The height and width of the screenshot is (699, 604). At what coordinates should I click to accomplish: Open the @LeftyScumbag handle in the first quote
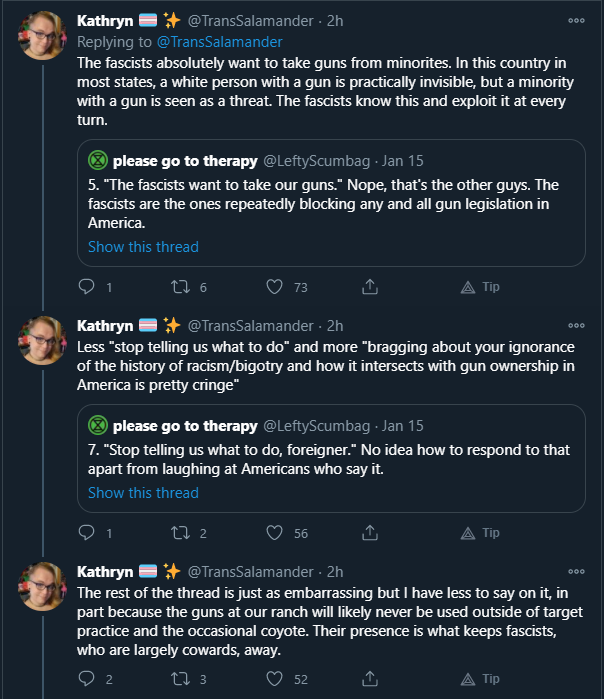coord(316,161)
